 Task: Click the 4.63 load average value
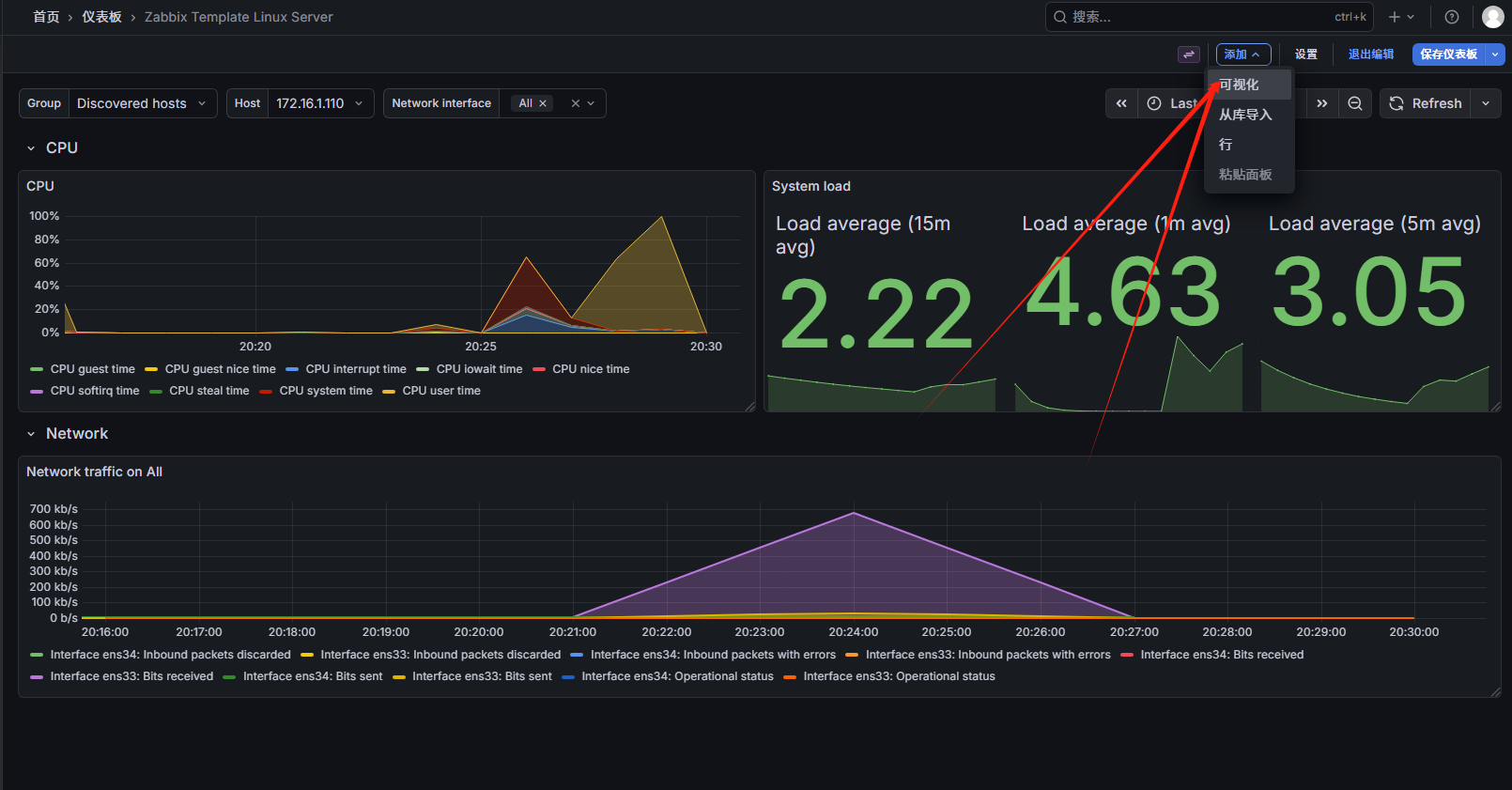[1123, 293]
